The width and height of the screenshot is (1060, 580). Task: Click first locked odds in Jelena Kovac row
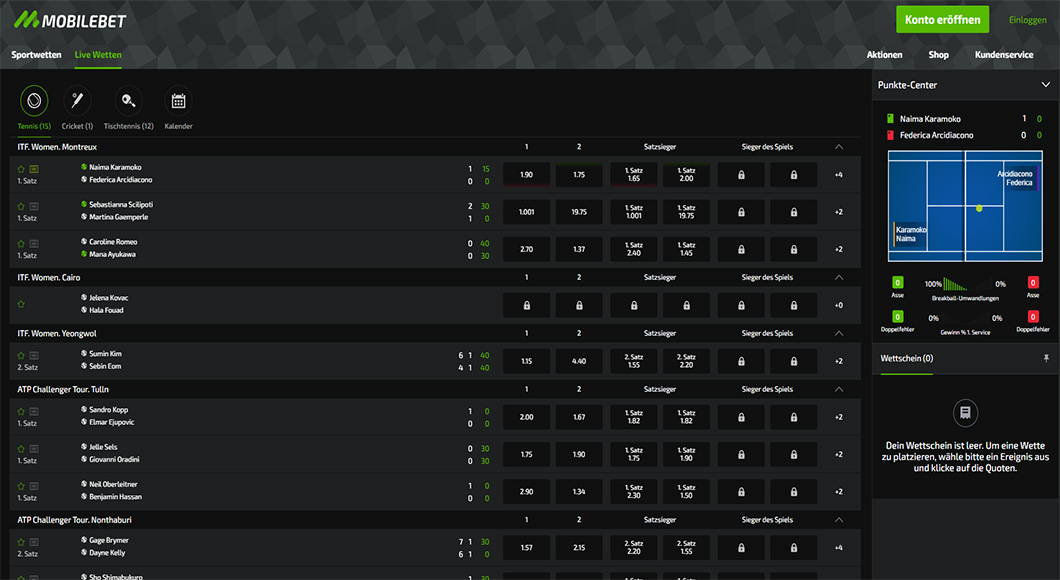[527, 306]
